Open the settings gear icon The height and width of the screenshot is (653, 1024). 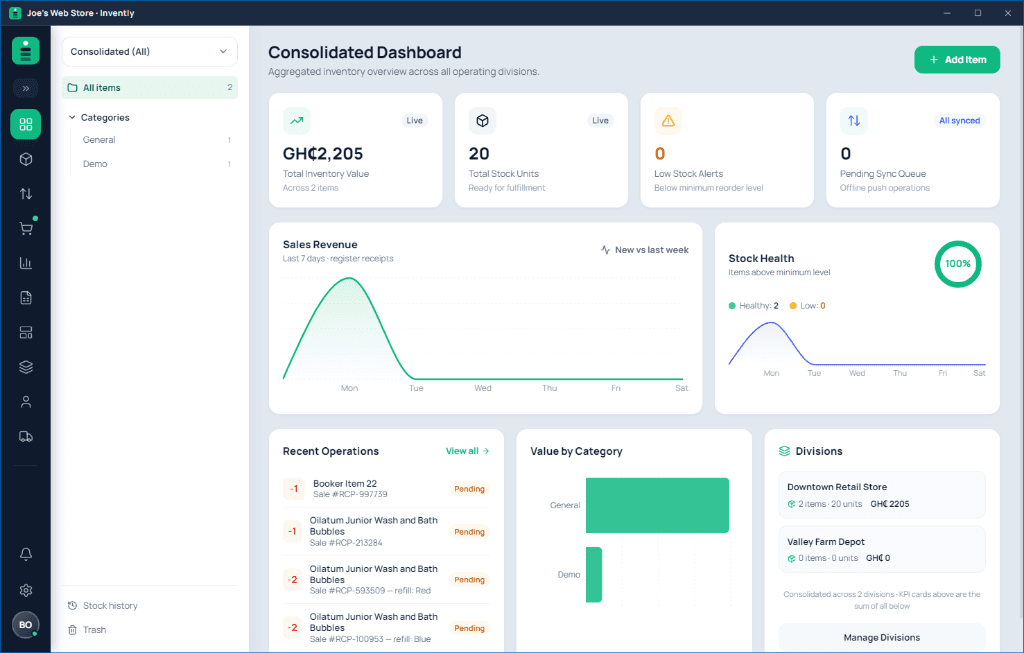click(25, 590)
